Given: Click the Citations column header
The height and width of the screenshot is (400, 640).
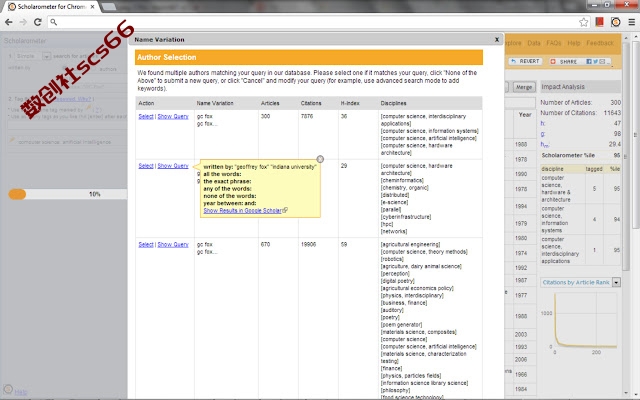Looking at the screenshot, I should [311, 103].
